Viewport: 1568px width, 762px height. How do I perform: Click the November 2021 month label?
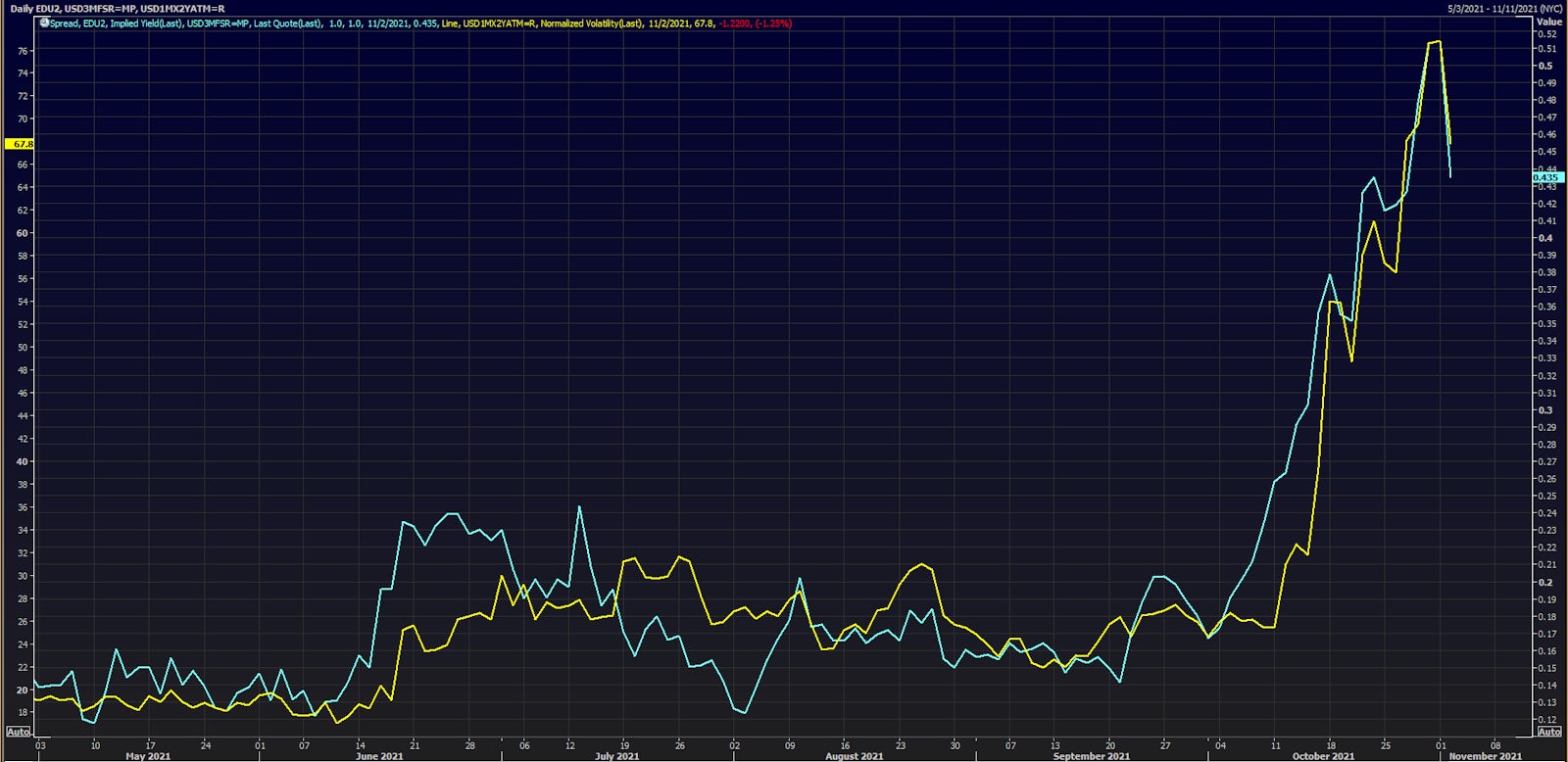(1486, 756)
